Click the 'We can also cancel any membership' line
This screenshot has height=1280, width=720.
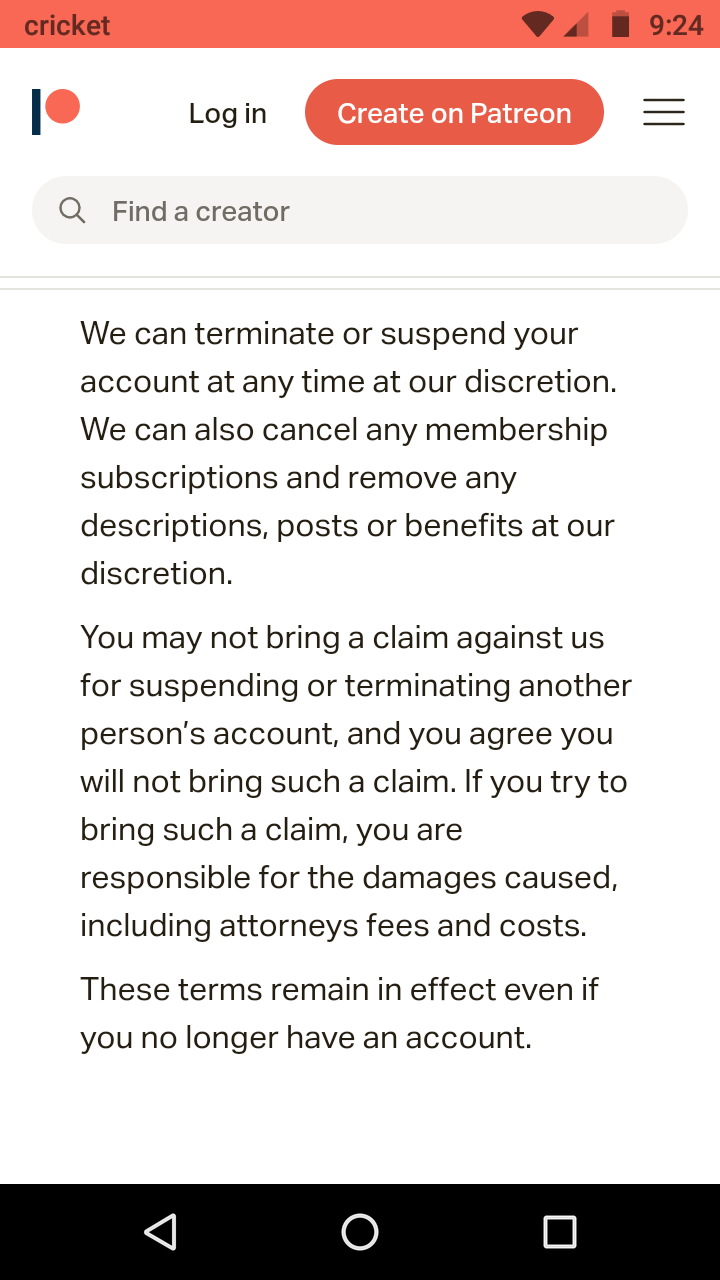(344, 429)
